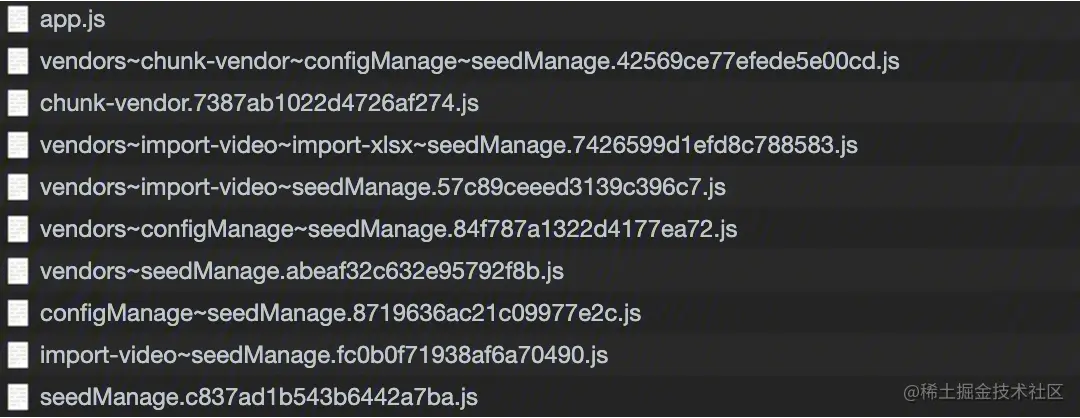
Task: Open configManage~seedManage.8719636ac21c09977e2c.js
Action: pyautogui.click(x=340, y=313)
